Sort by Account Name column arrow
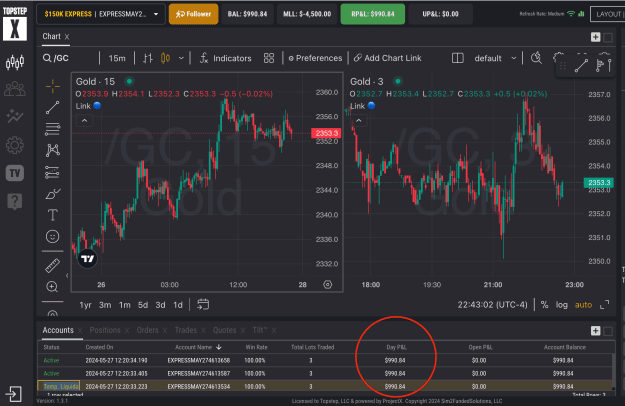The width and height of the screenshot is (625, 406). tap(218, 347)
